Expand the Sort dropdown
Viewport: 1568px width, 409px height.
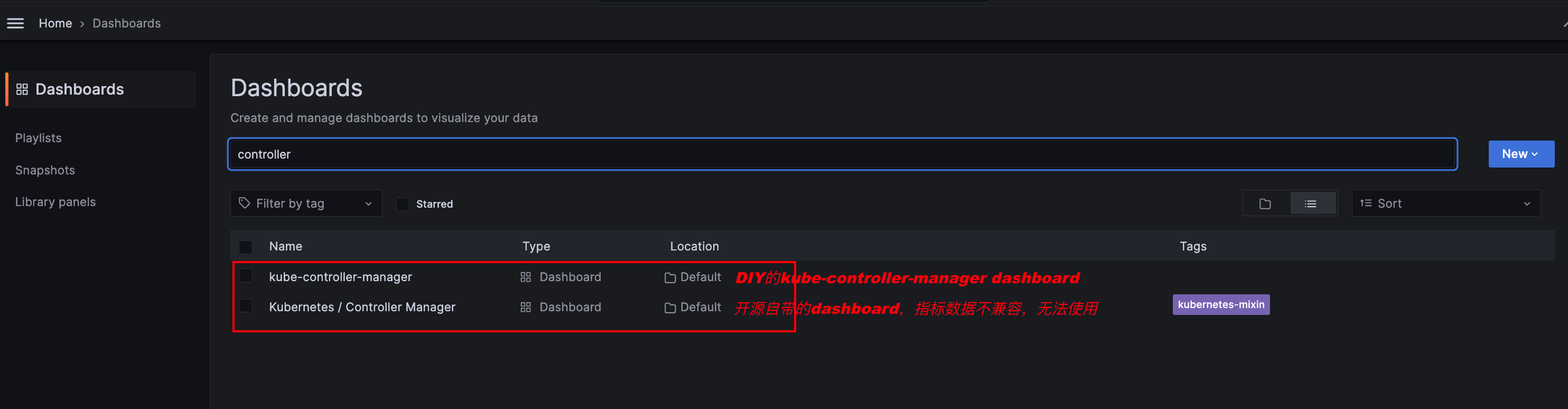coord(1445,203)
